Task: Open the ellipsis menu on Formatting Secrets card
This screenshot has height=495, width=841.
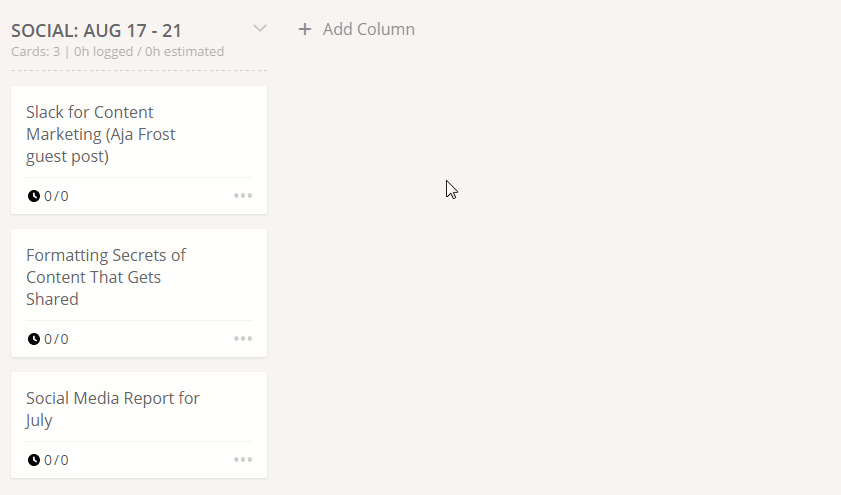Action: click(243, 339)
